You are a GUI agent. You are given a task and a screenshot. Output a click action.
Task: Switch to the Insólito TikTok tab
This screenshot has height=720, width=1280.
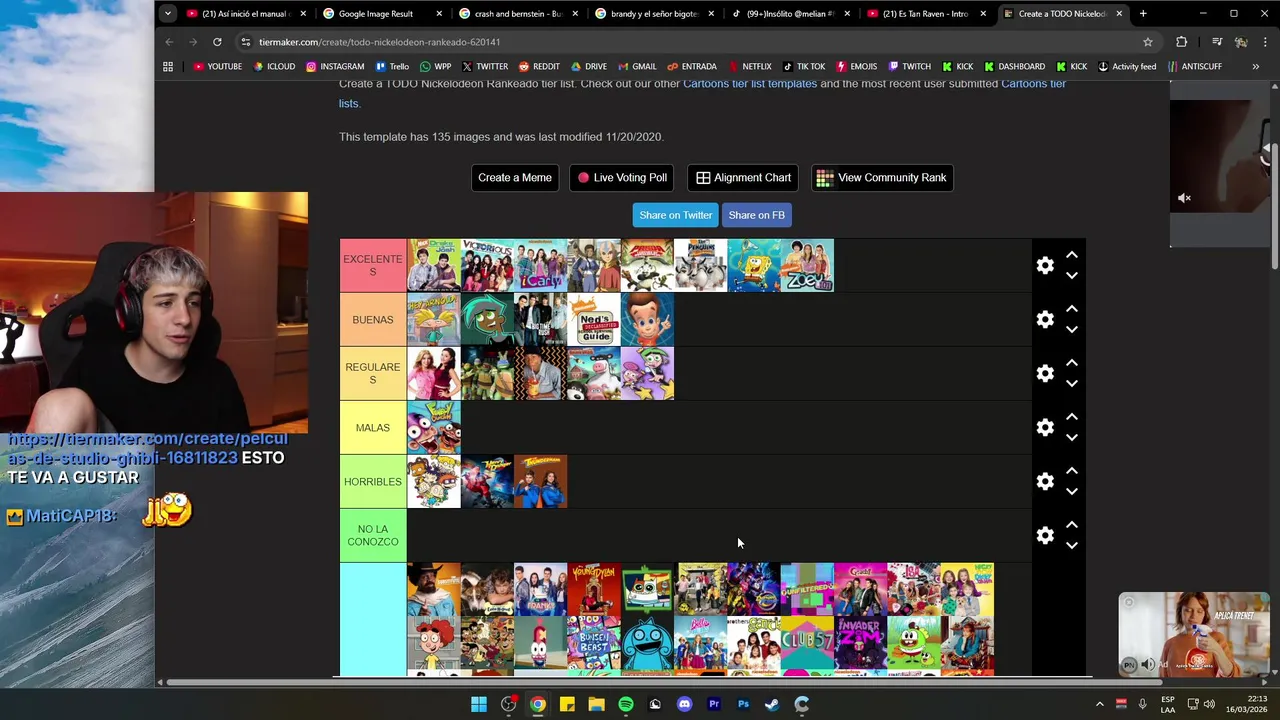(789, 14)
